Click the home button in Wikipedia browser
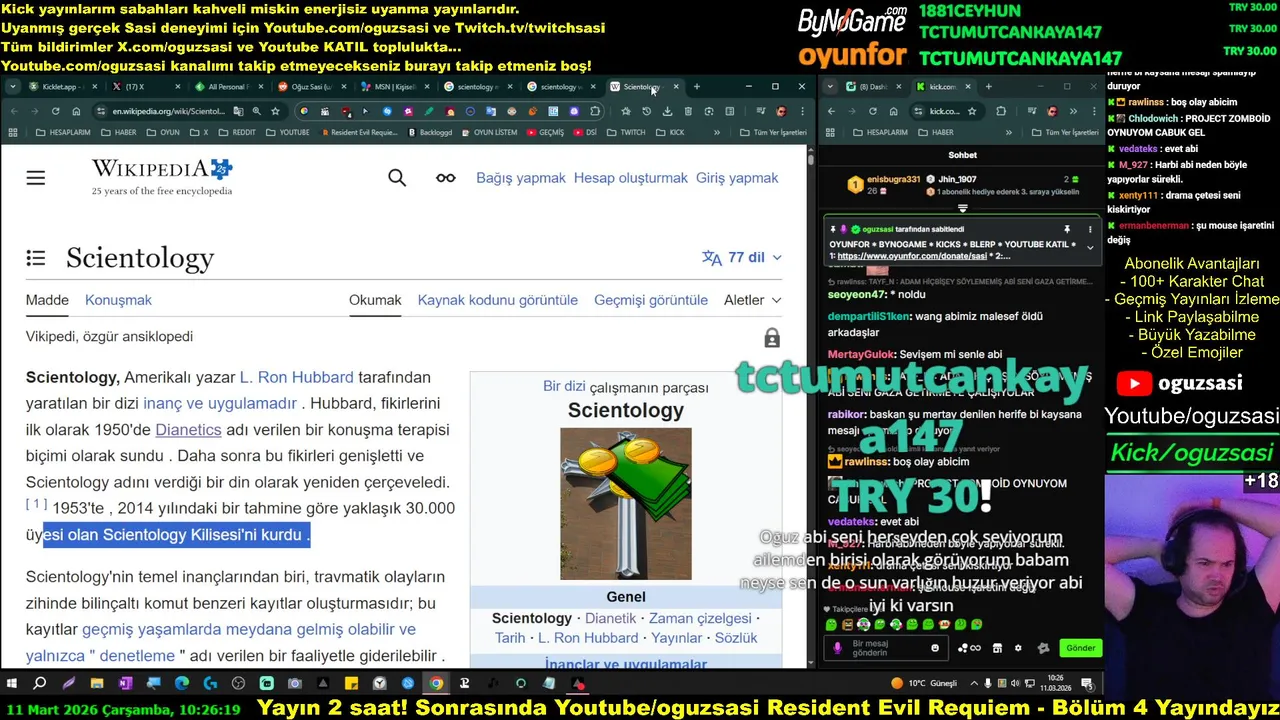The height and width of the screenshot is (720, 1280). (x=76, y=111)
